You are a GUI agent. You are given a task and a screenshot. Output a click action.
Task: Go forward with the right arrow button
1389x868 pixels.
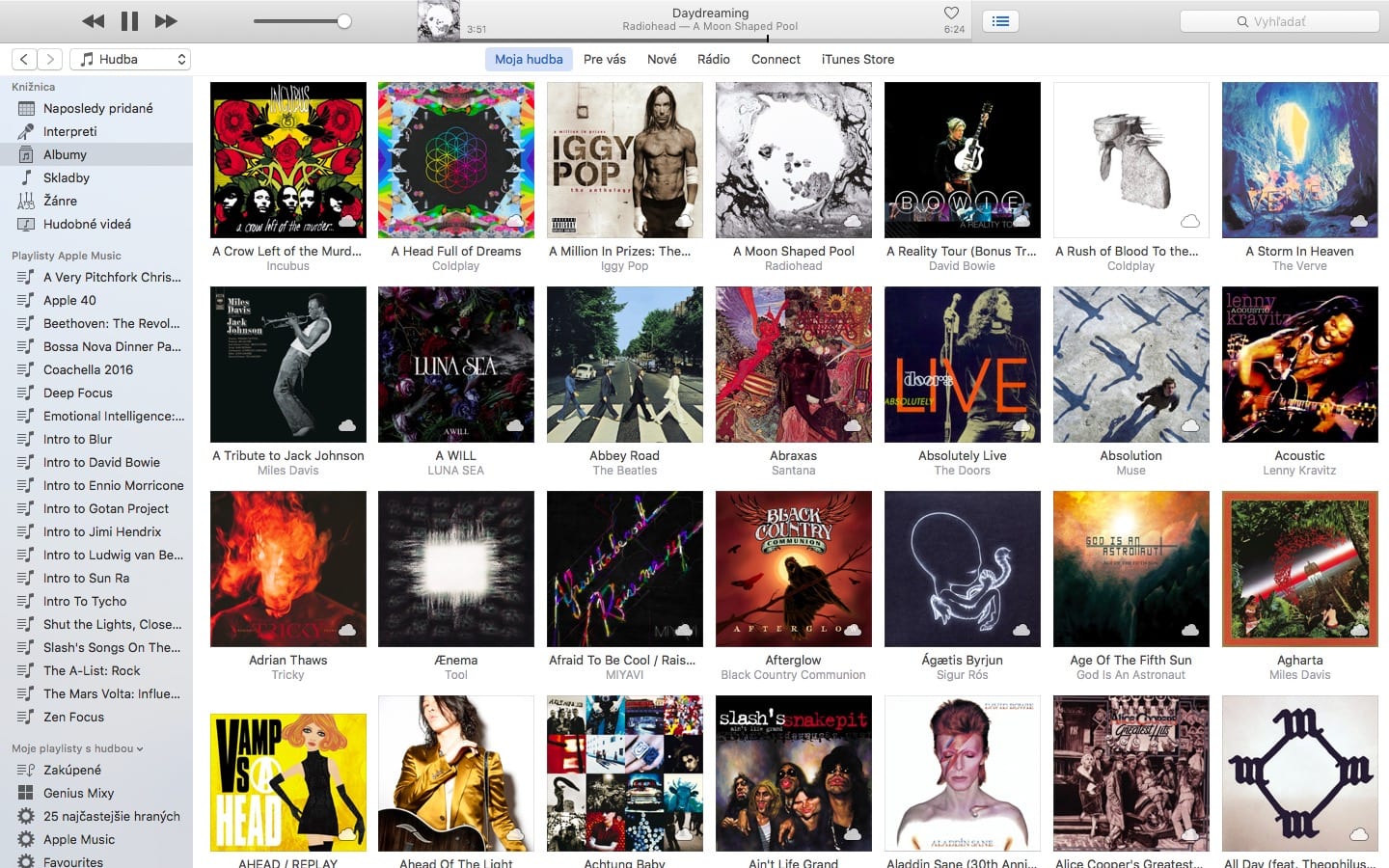pyautogui.click(x=50, y=60)
